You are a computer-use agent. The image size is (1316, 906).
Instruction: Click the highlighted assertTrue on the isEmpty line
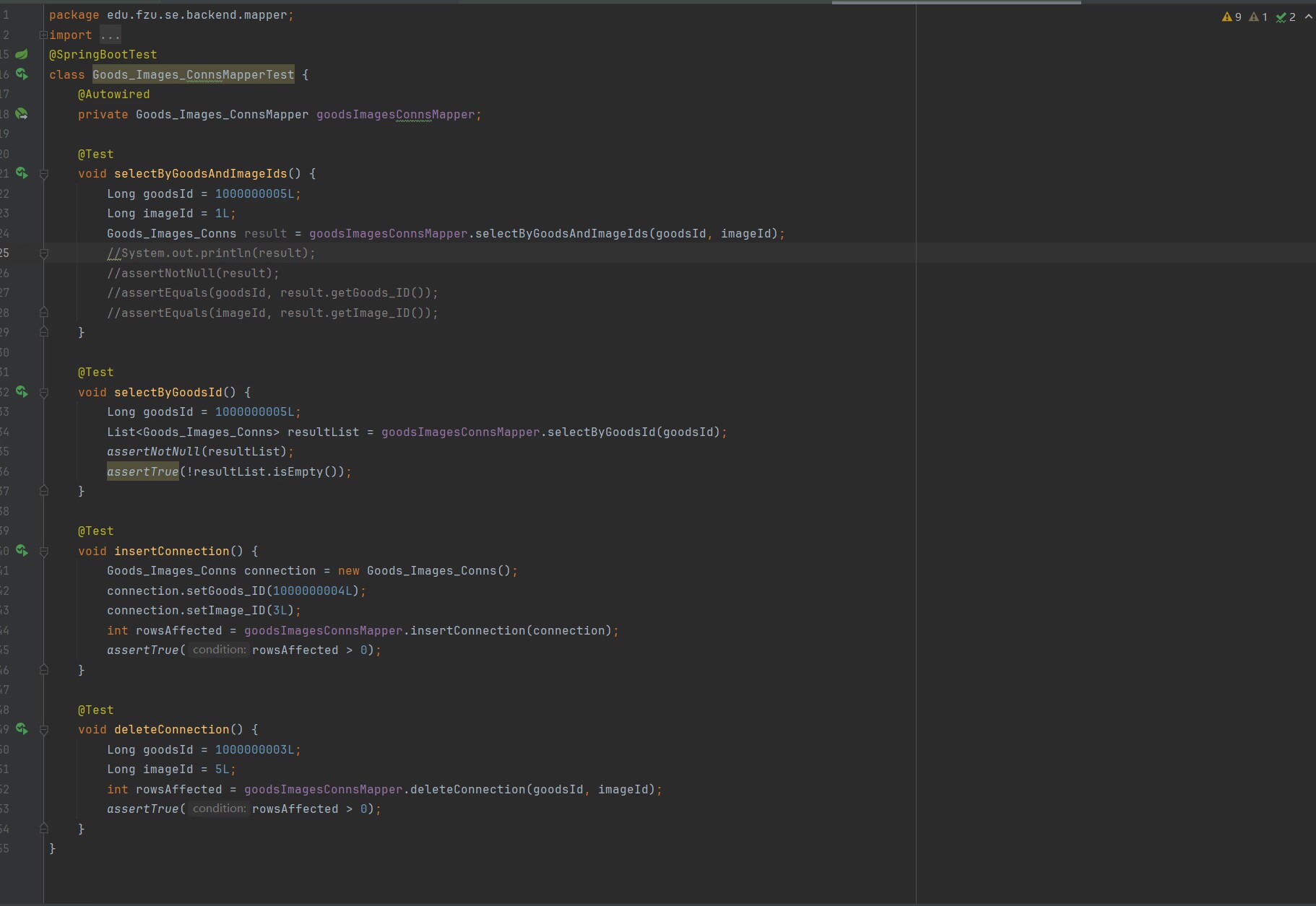click(x=142, y=471)
